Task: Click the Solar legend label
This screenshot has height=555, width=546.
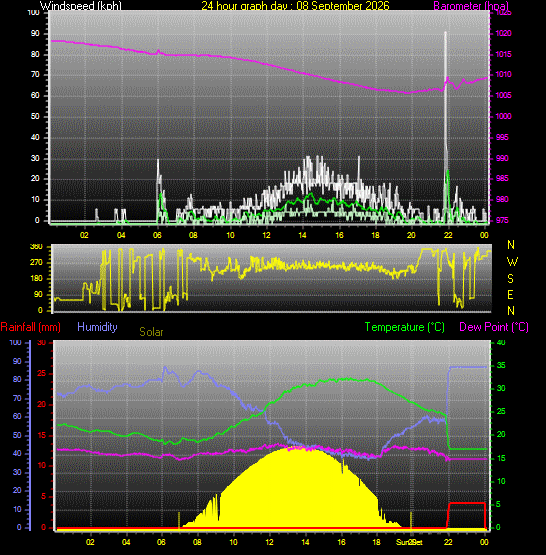Action: (x=151, y=332)
